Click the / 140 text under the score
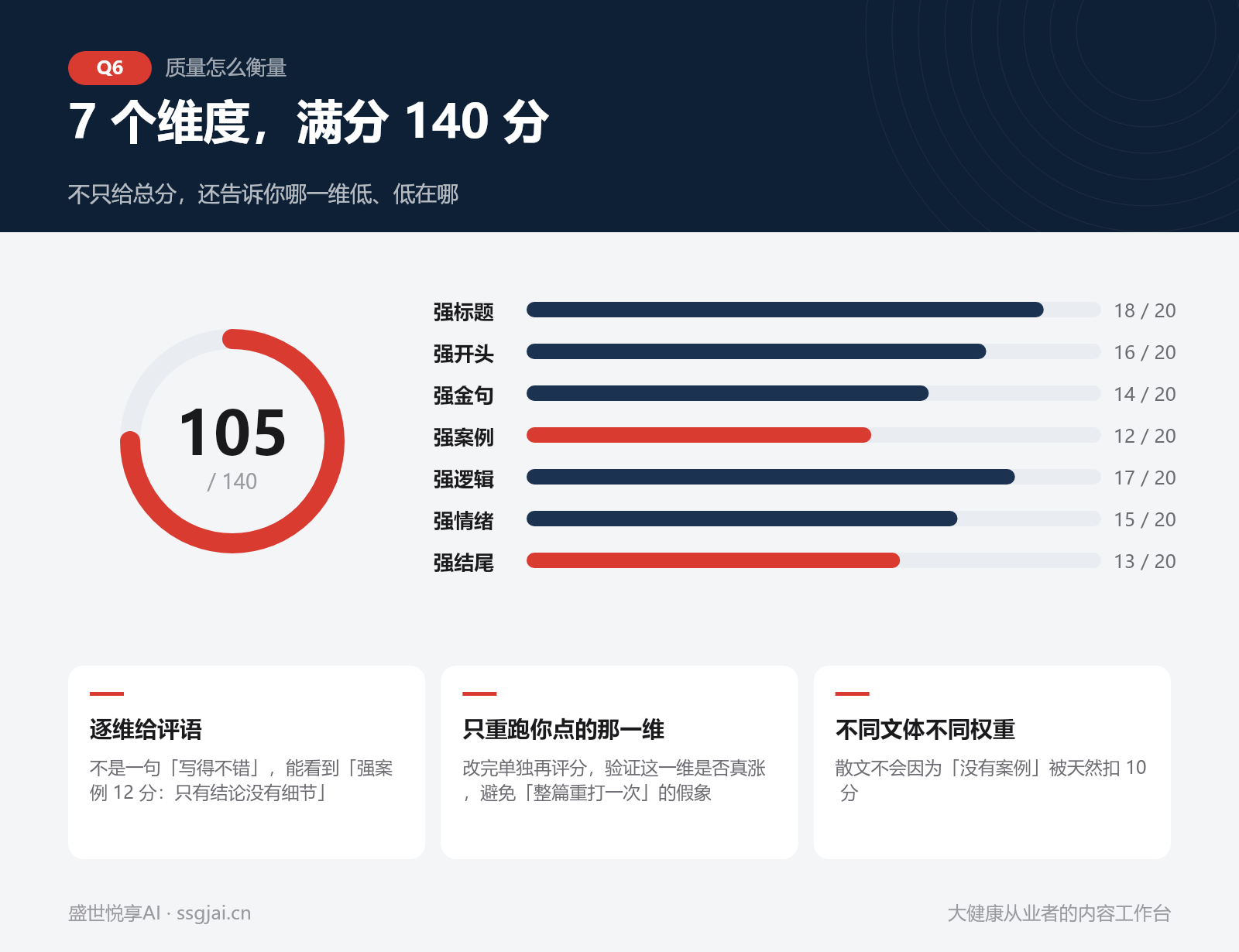1239x952 pixels. click(232, 481)
